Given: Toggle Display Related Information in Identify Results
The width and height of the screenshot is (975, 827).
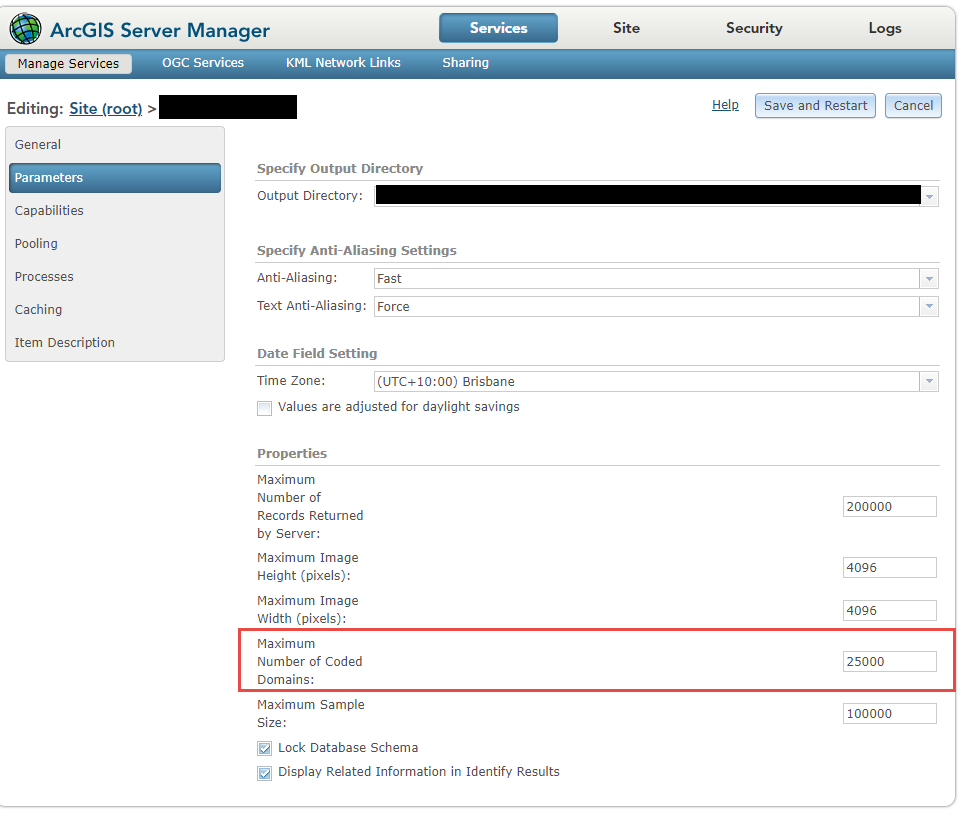Looking at the screenshot, I should [264, 773].
